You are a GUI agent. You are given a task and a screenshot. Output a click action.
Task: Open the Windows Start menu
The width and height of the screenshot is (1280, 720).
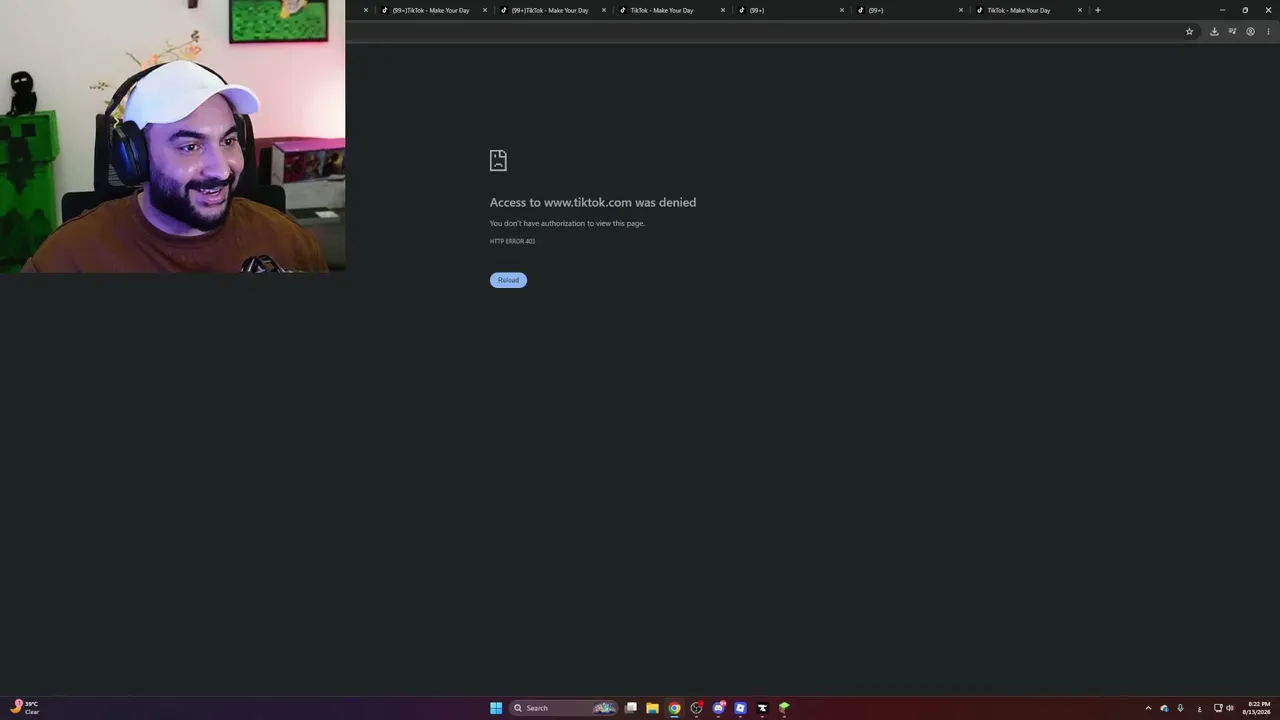coord(496,708)
